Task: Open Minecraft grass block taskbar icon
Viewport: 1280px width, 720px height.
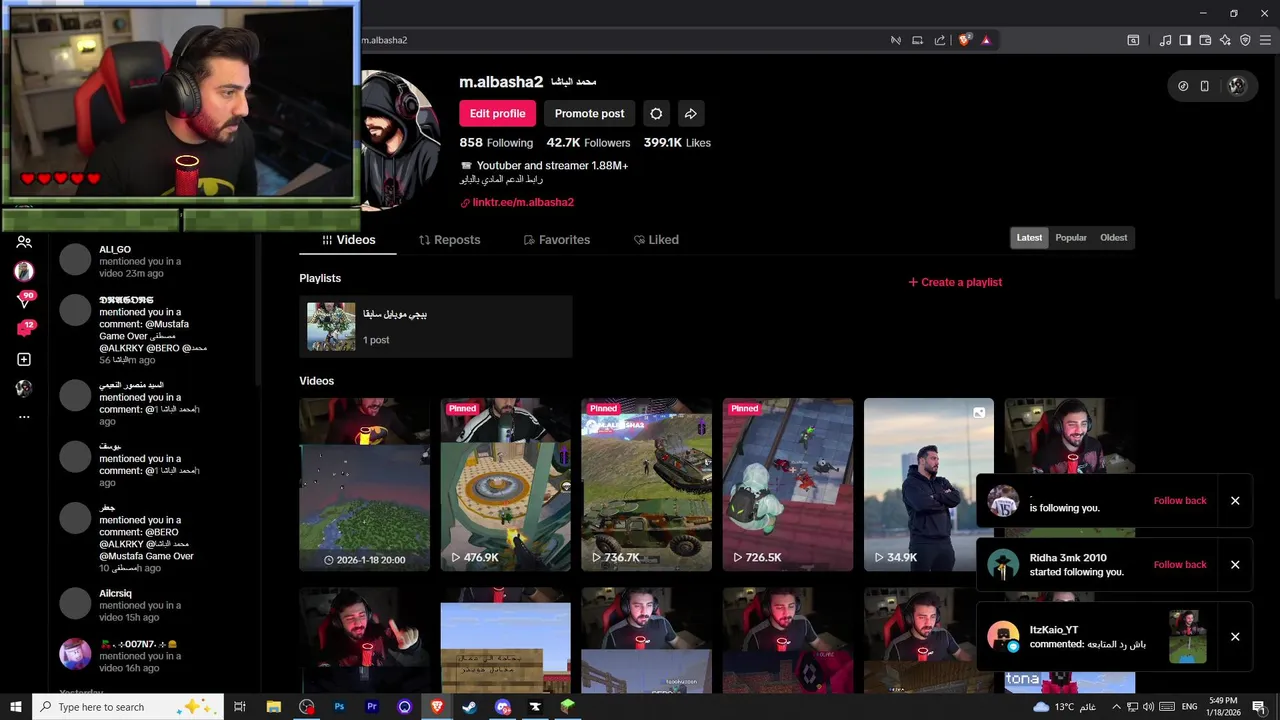Action: 567,707
